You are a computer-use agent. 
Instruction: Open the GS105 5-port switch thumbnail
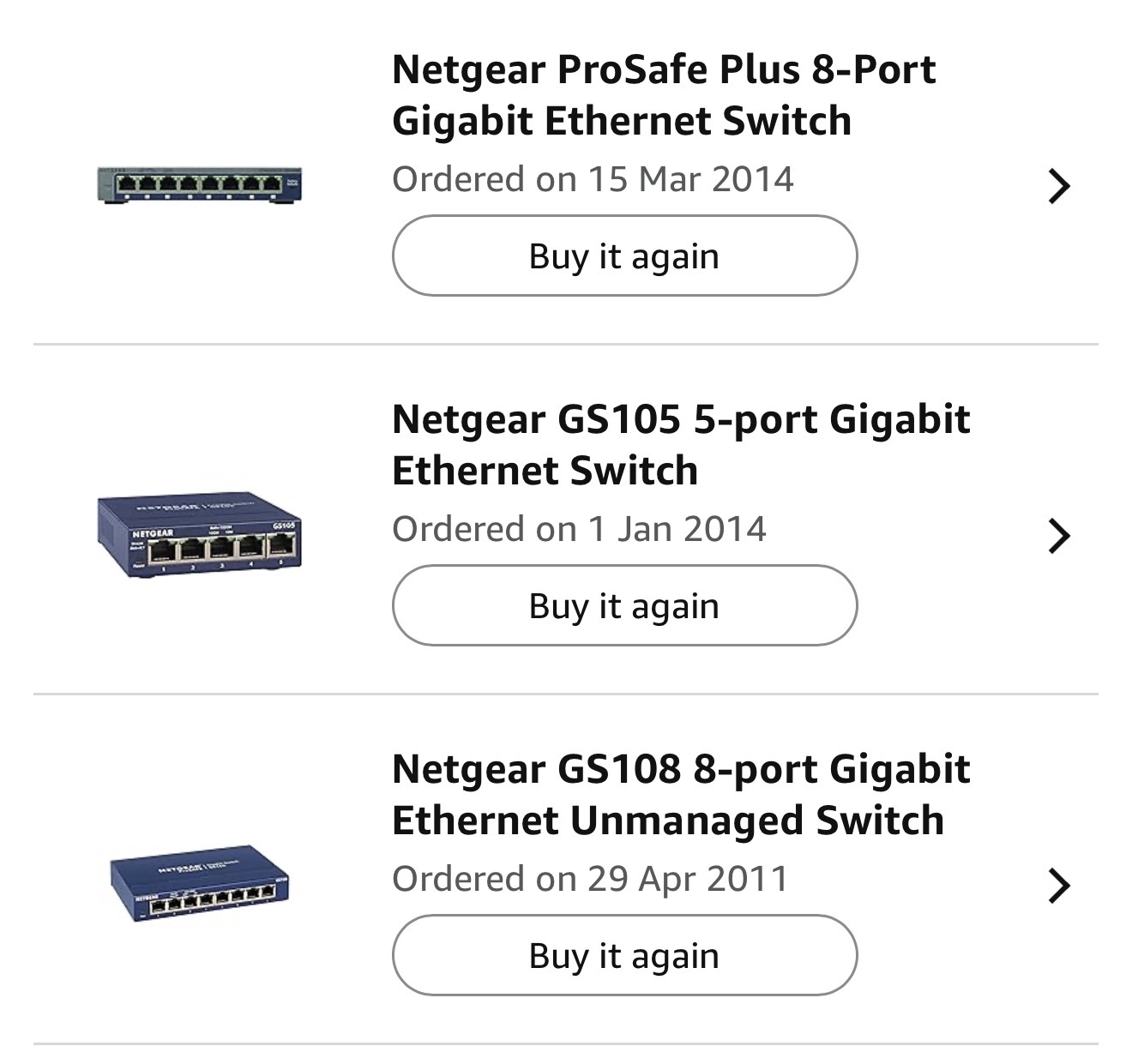tap(200, 535)
